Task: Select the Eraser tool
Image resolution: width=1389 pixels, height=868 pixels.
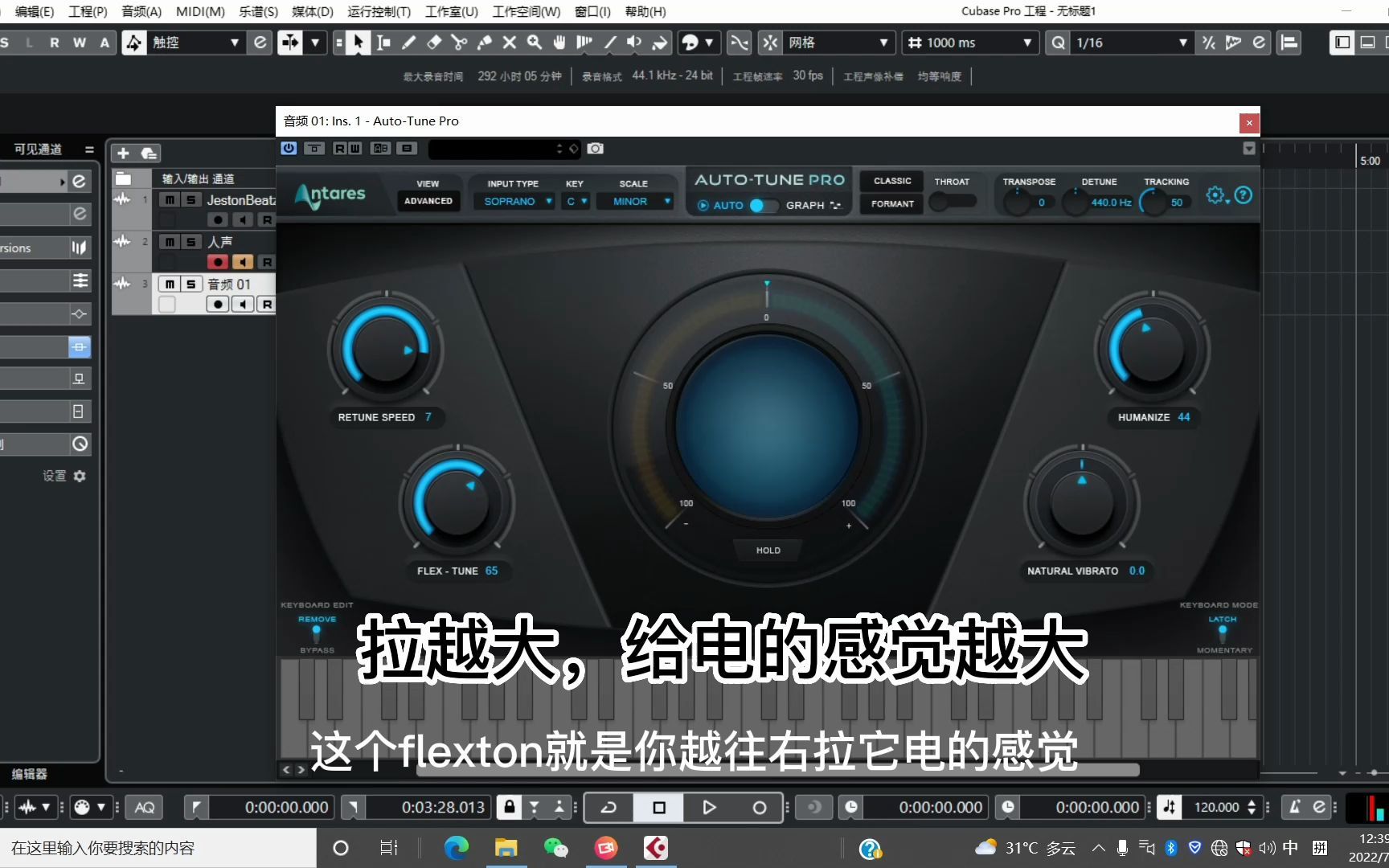Action: pos(433,43)
